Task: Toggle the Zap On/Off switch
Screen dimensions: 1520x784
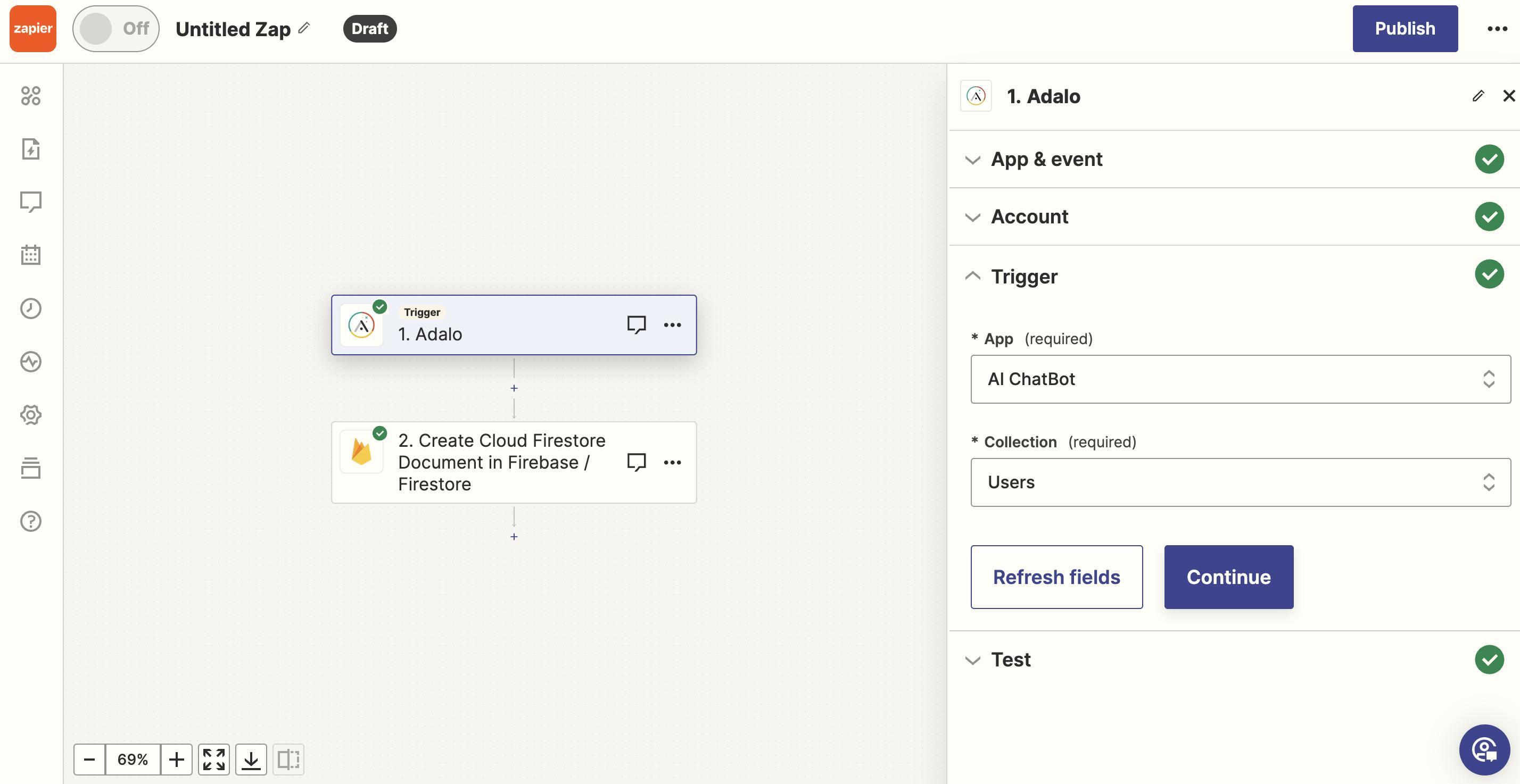Action: point(115,28)
